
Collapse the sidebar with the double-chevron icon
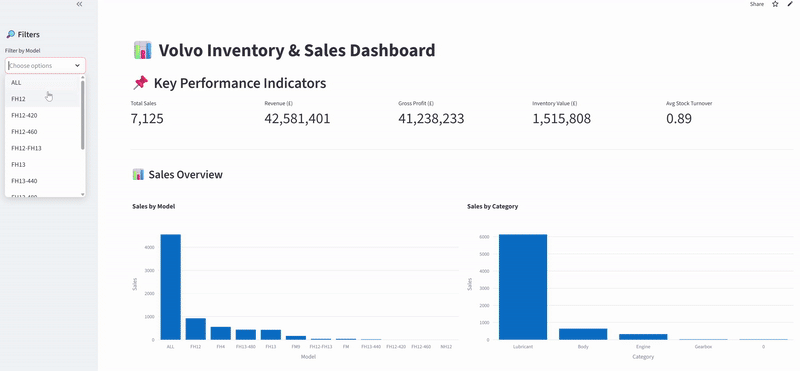coord(79,4)
